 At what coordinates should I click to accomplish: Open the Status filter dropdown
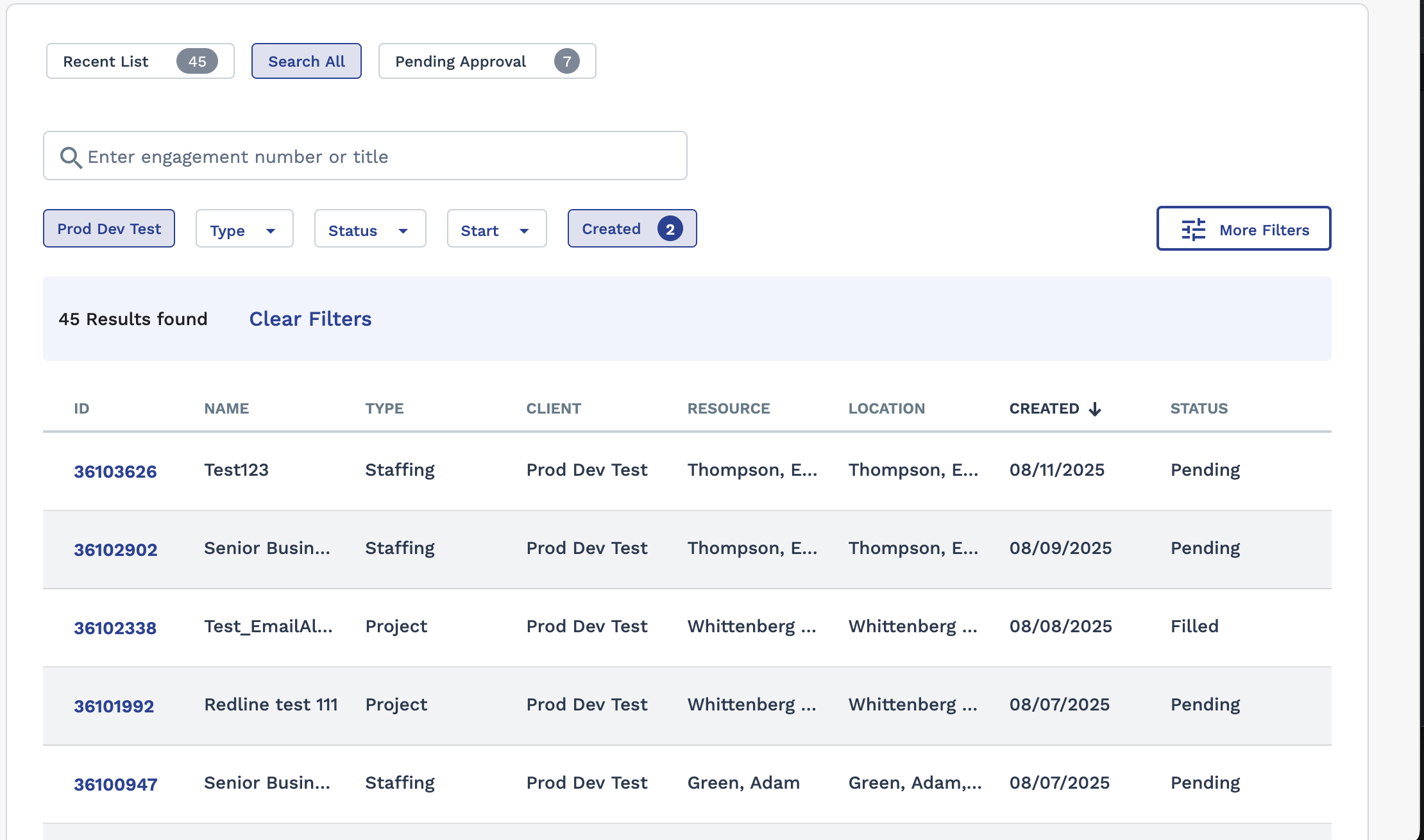[x=369, y=230]
